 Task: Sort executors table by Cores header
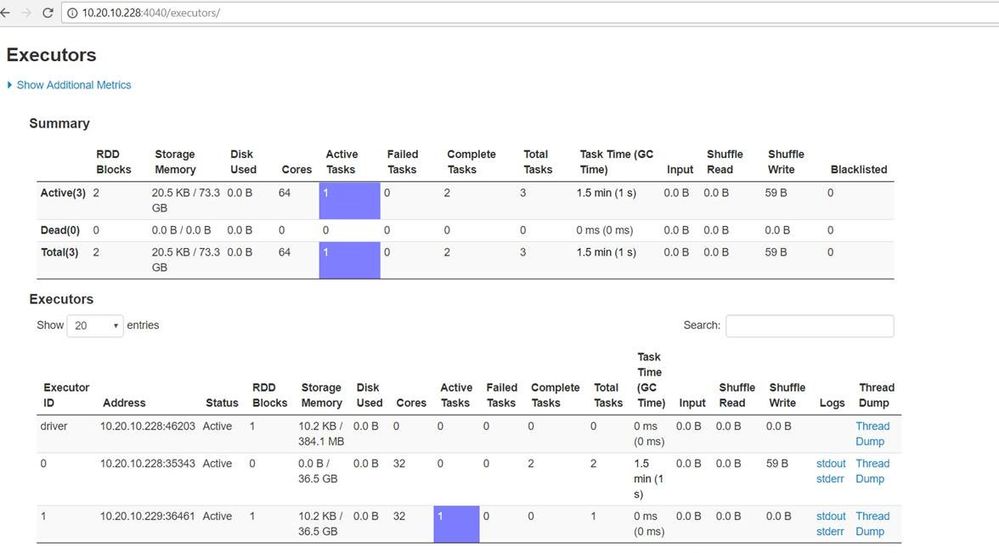[411, 403]
